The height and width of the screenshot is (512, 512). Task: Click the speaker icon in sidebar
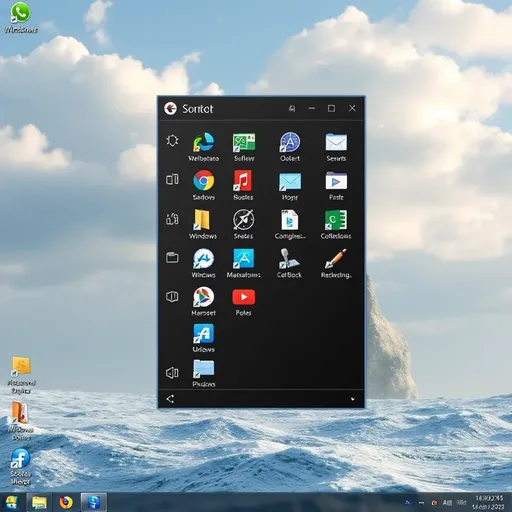[172, 373]
